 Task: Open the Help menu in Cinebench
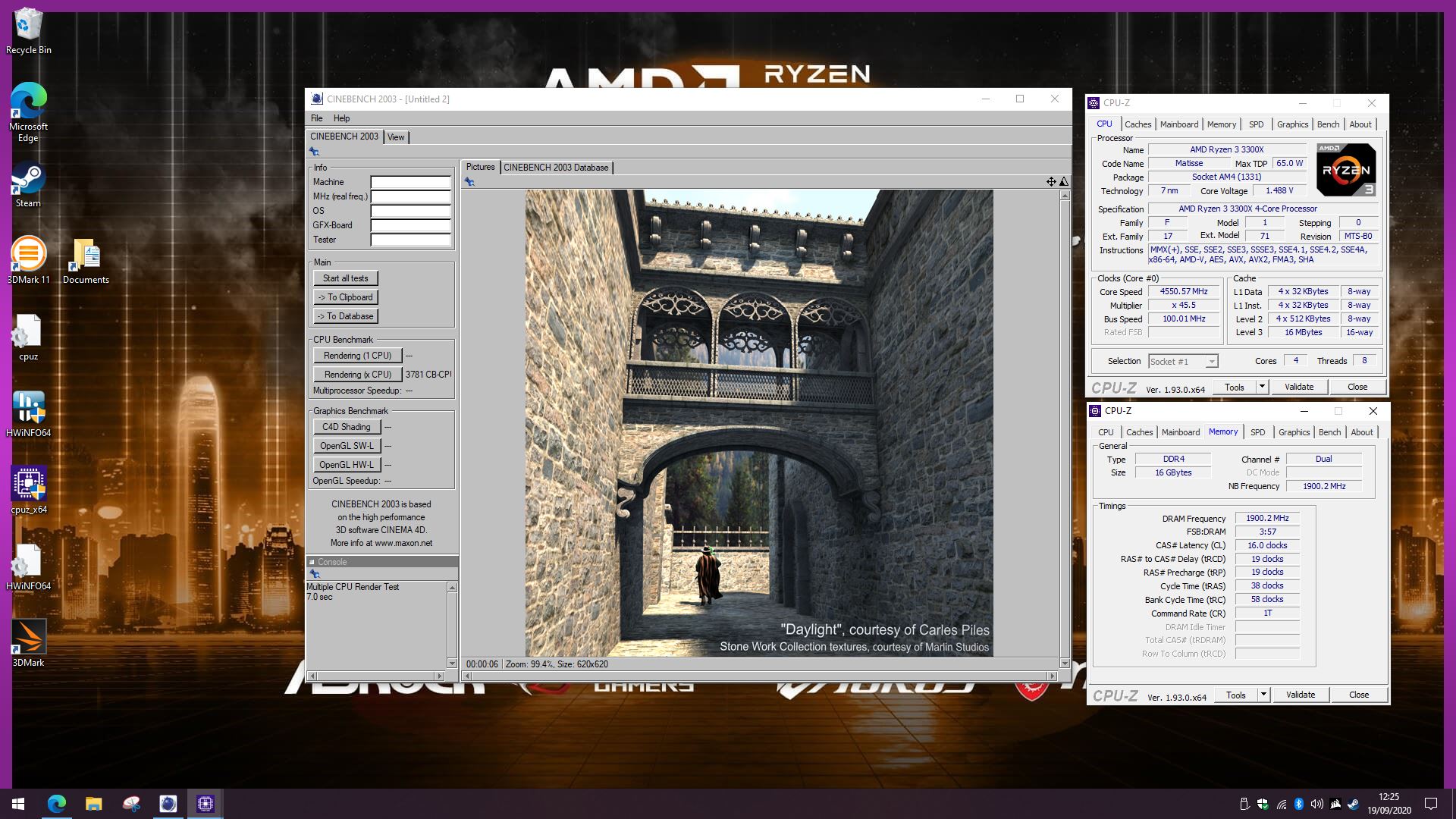[x=341, y=118]
